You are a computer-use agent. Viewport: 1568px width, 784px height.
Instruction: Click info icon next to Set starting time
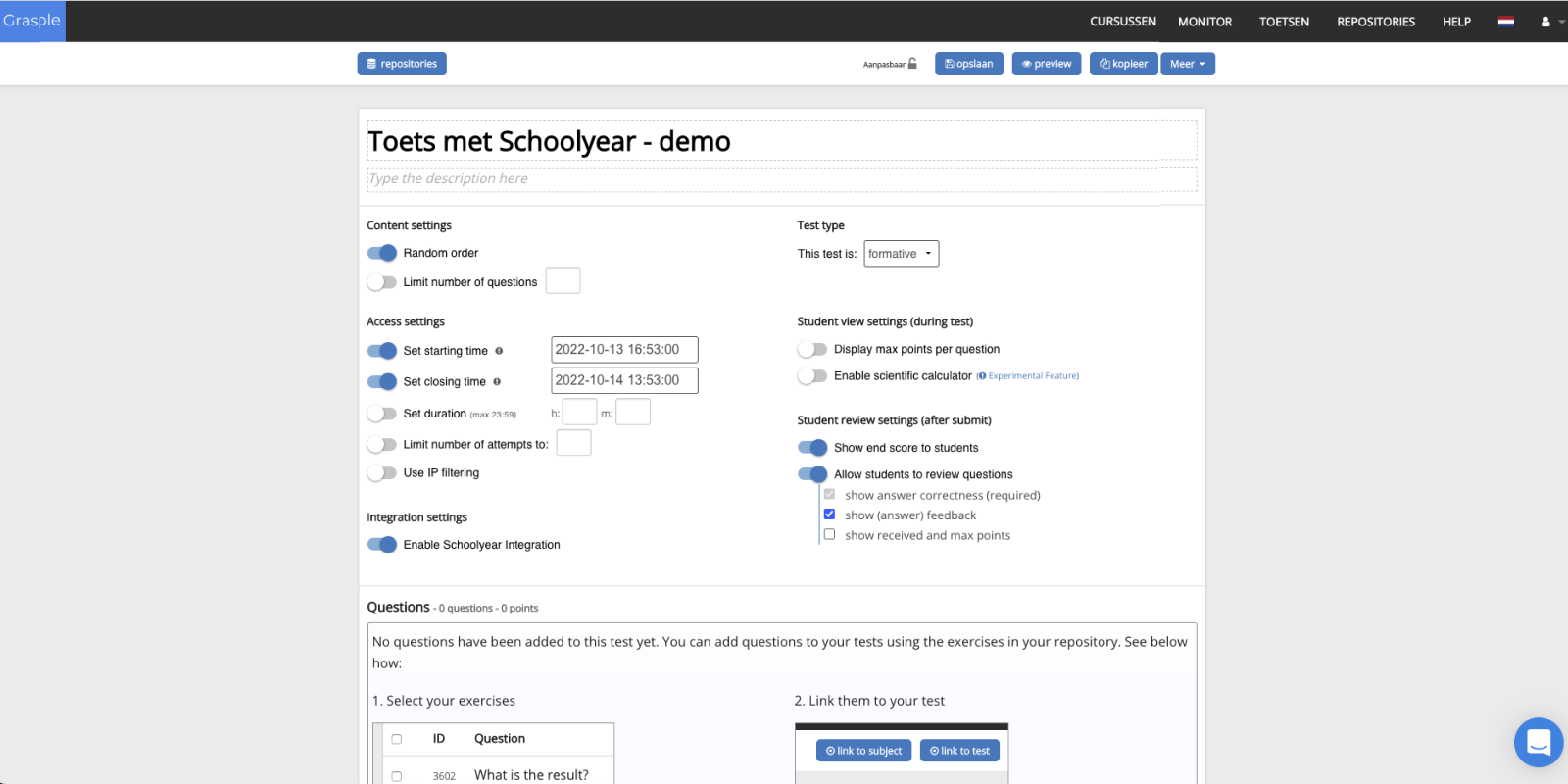499,351
